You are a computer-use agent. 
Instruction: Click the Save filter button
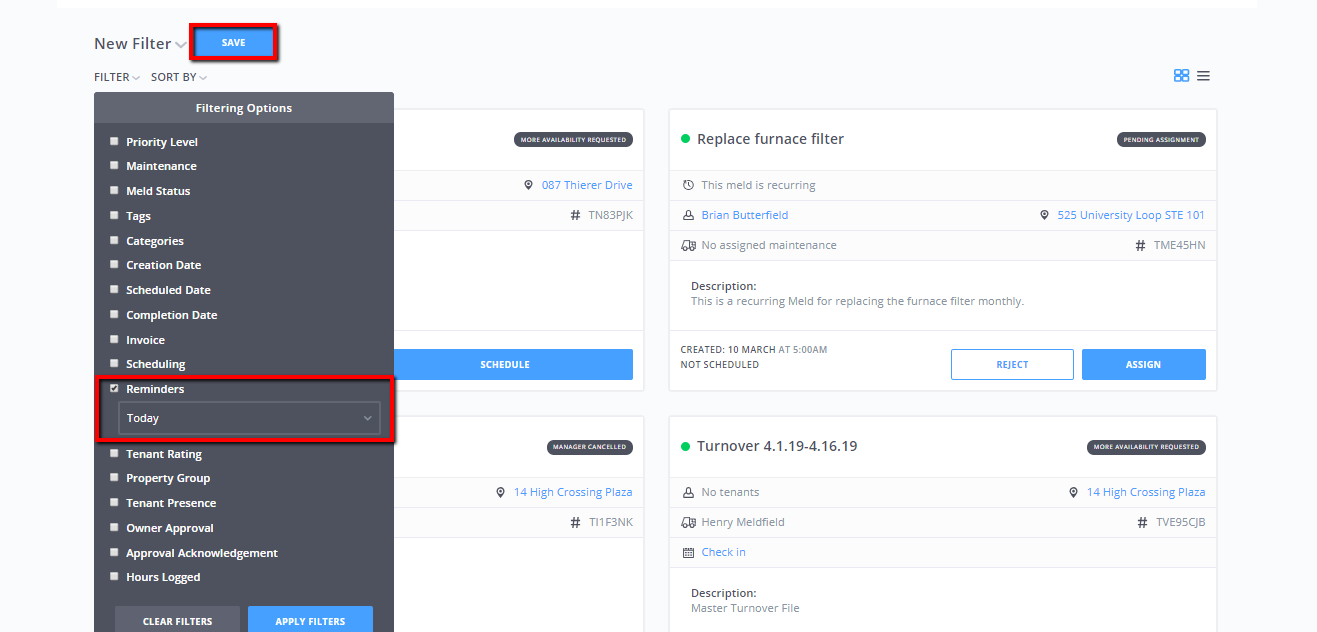coord(233,43)
